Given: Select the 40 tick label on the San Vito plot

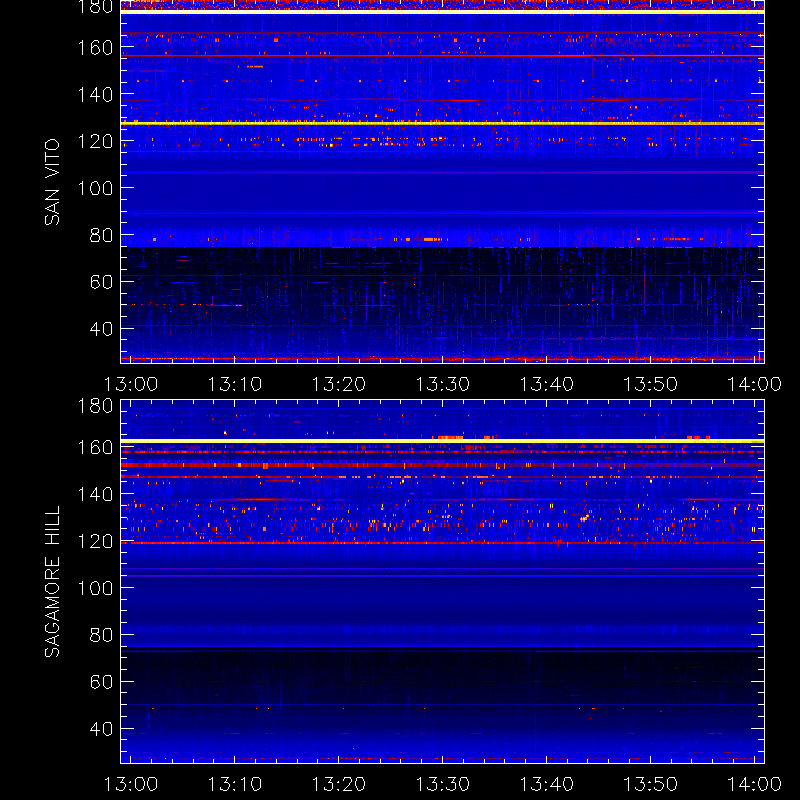Looking at the screenshot, I should 101,329.
